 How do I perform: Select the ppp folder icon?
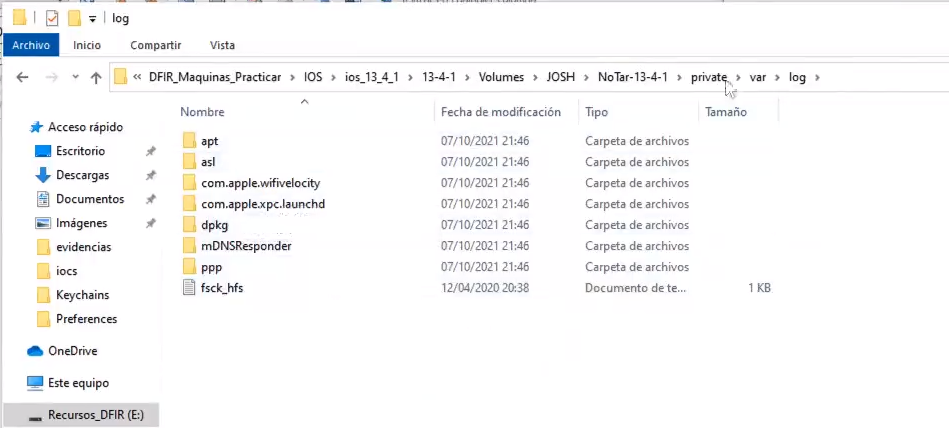[x=189, y=267]
